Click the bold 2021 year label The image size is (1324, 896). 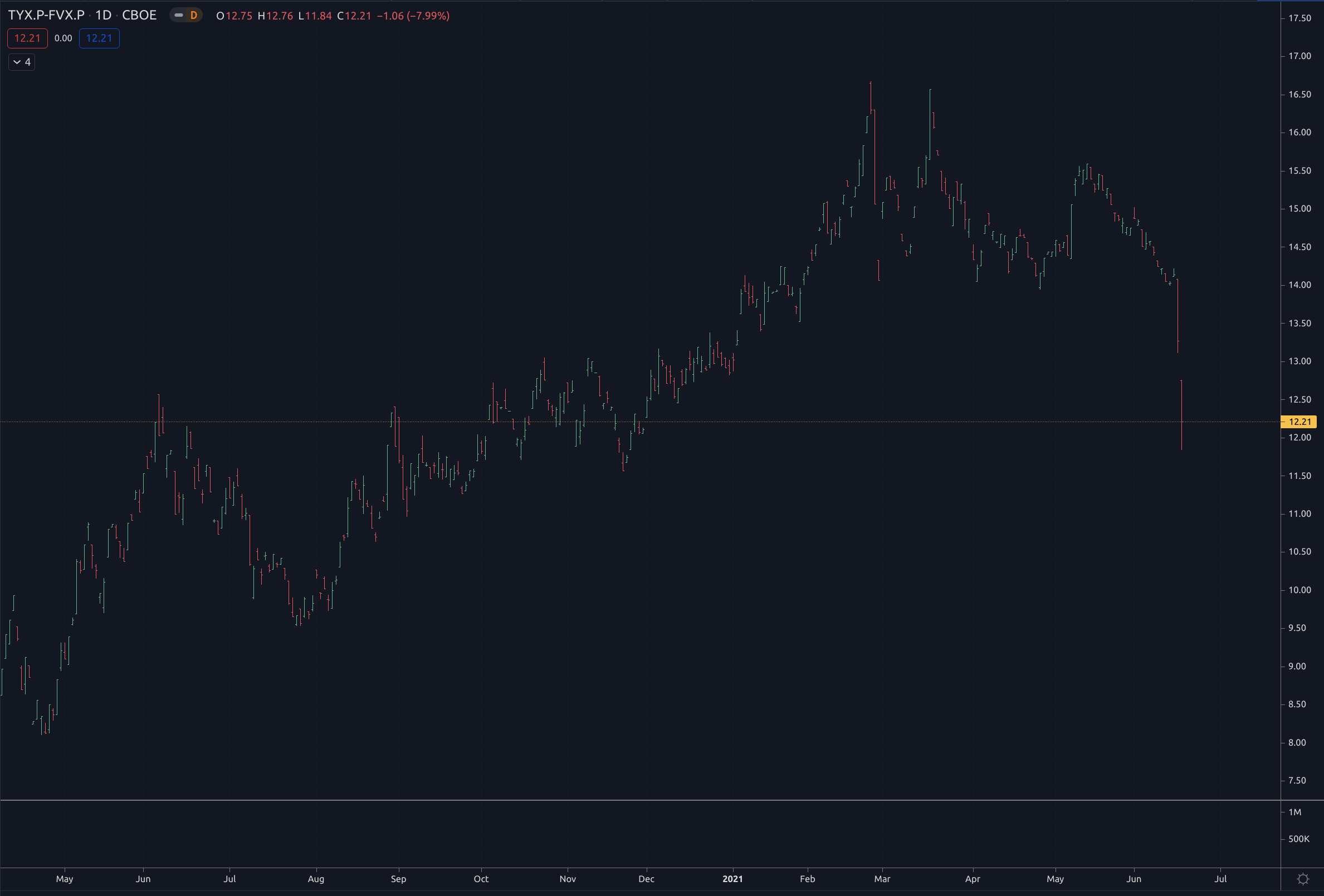(x=732, y=879)
